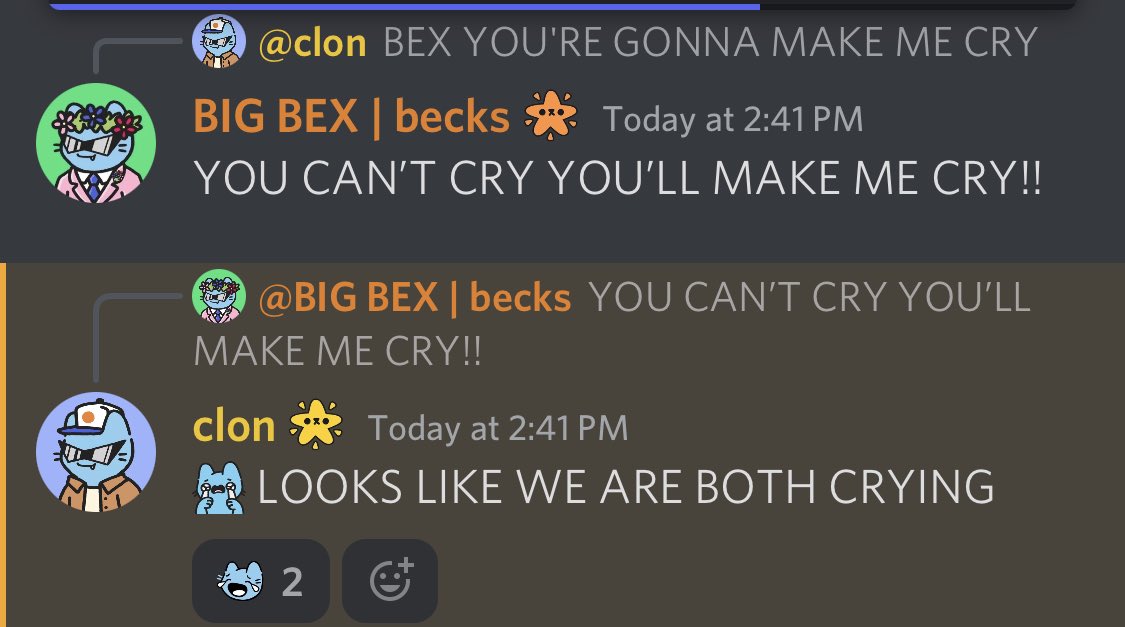
Task: Click the blue progress bar at the top
Action: pyautogui.click(x=405, y=6)
